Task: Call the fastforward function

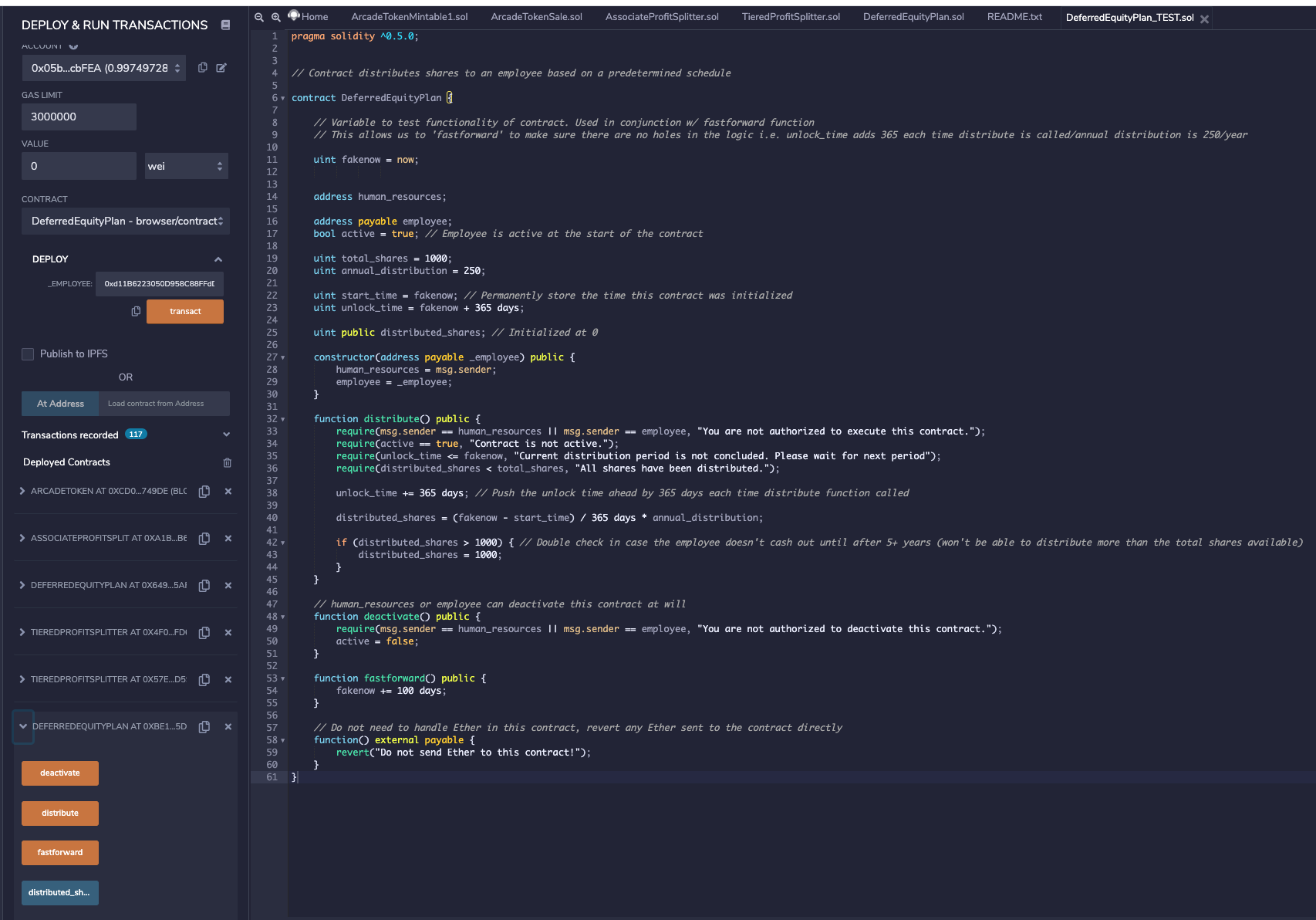Action: [x=60, y=853]
